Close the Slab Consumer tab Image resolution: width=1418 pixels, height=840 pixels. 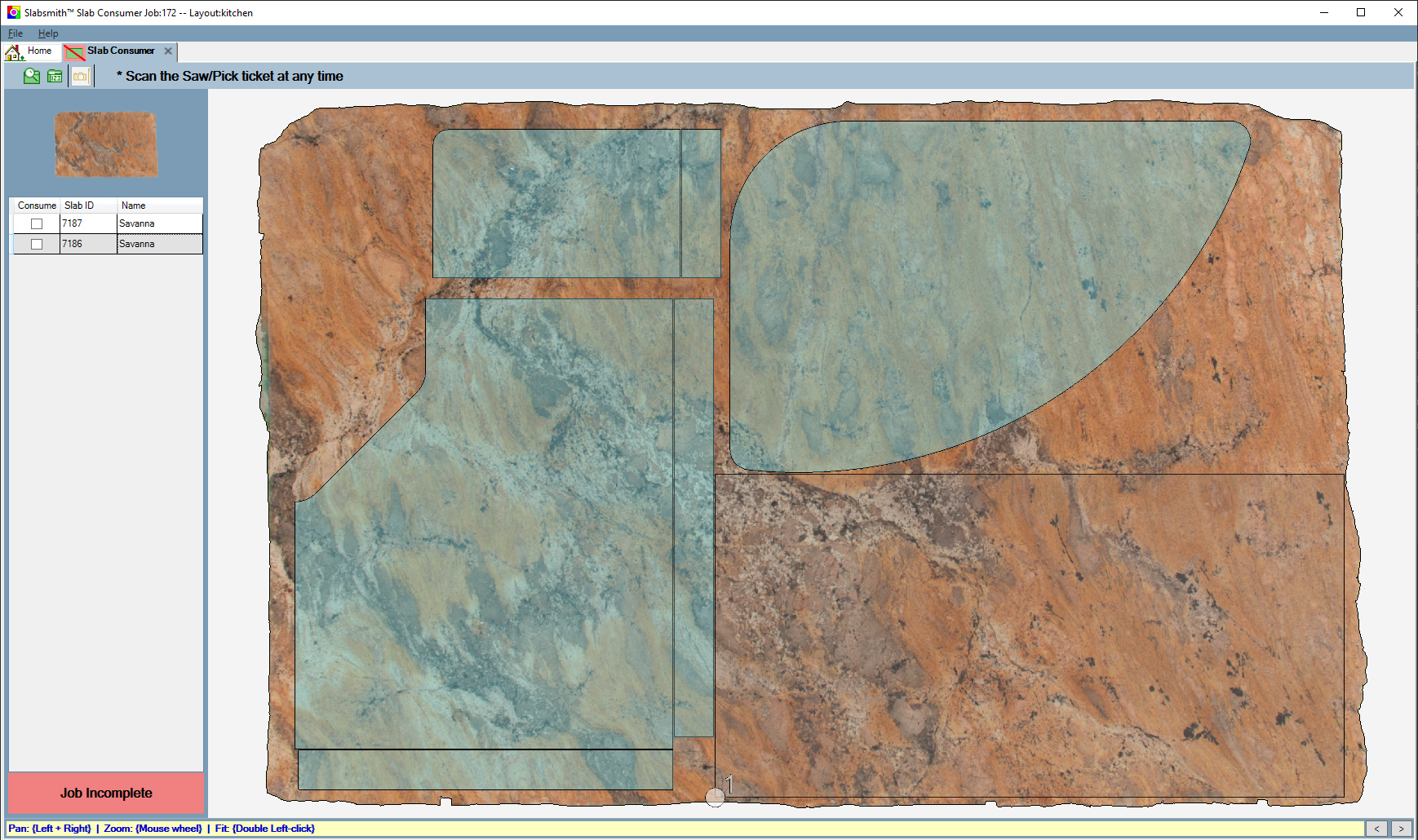click(168, 51)
